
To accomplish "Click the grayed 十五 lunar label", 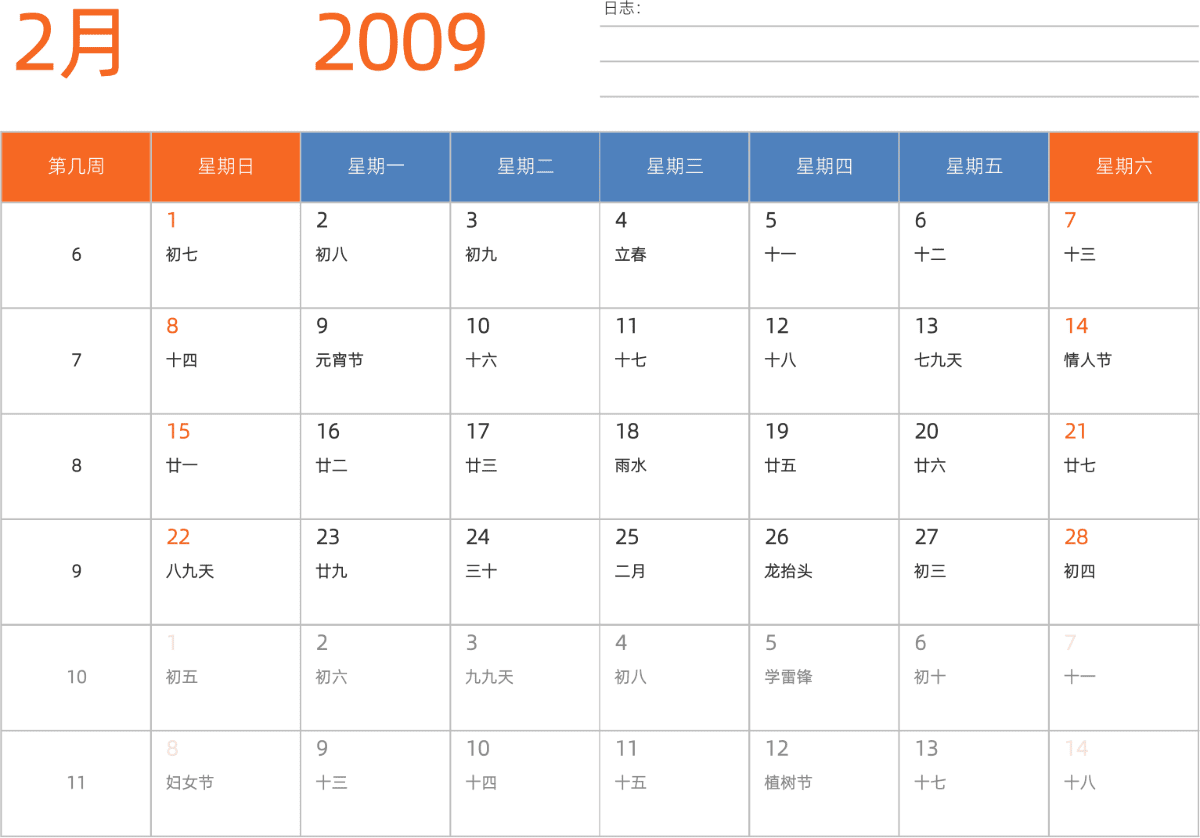I will coord(631,783).
